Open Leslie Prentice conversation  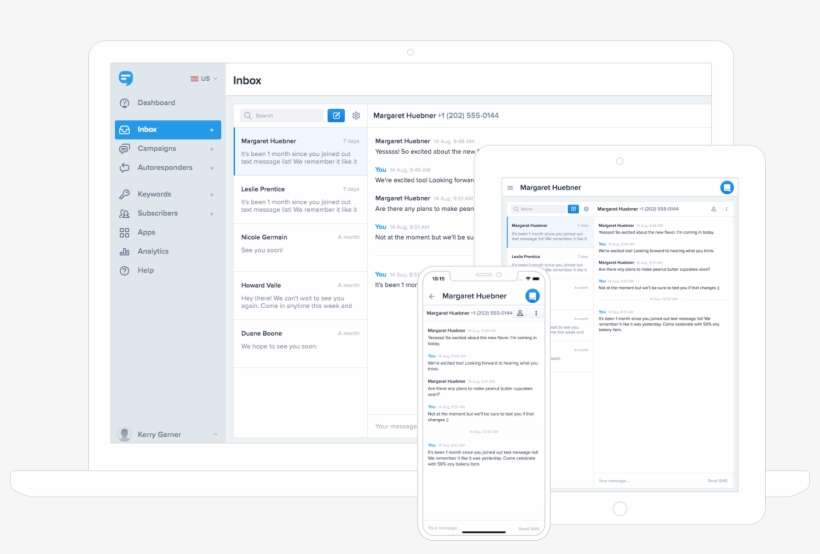299,199
